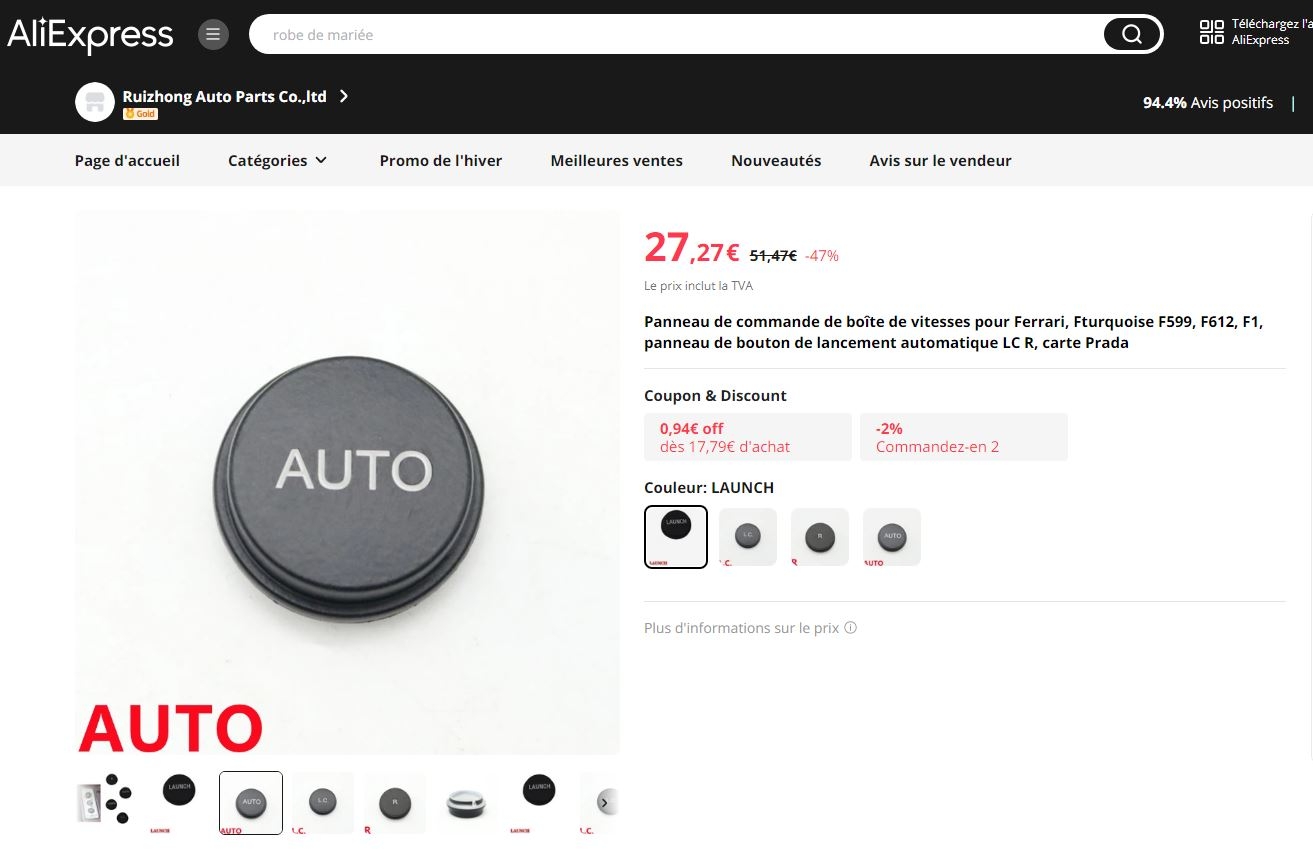Select the white ring part thumbnail
Viewport: 1313px width, 851px height.
465,803
